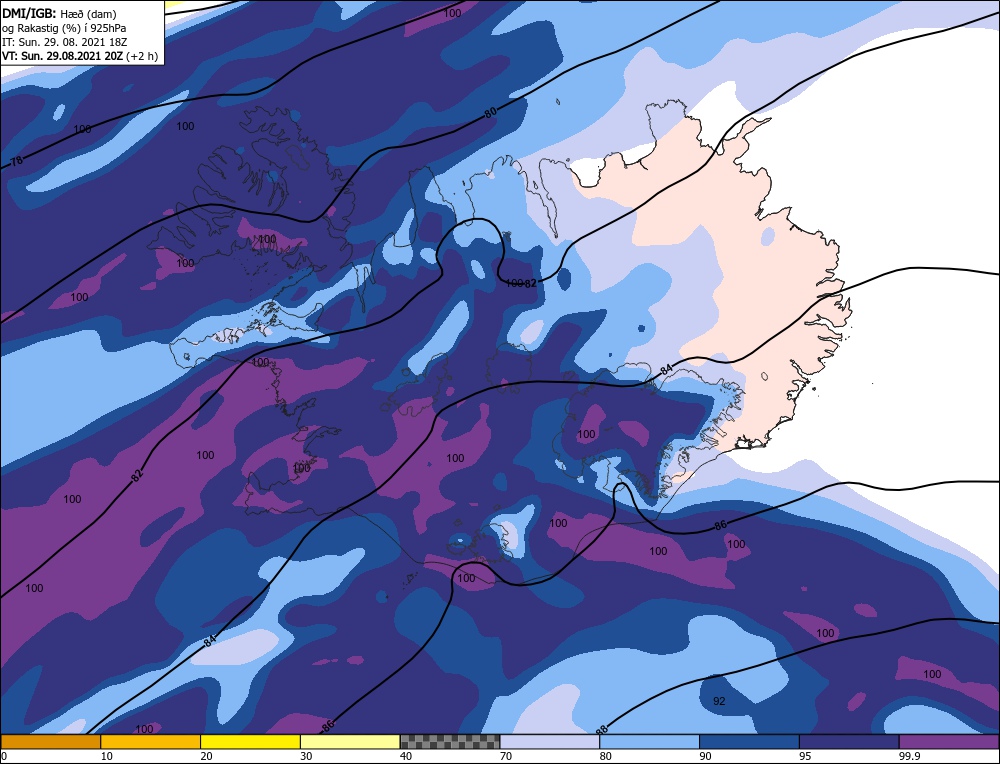Click the 'og Rakastig (%) í 925hPa' line
The height and width of the screenshot is (764, 1000).
(x=64, y=27)
